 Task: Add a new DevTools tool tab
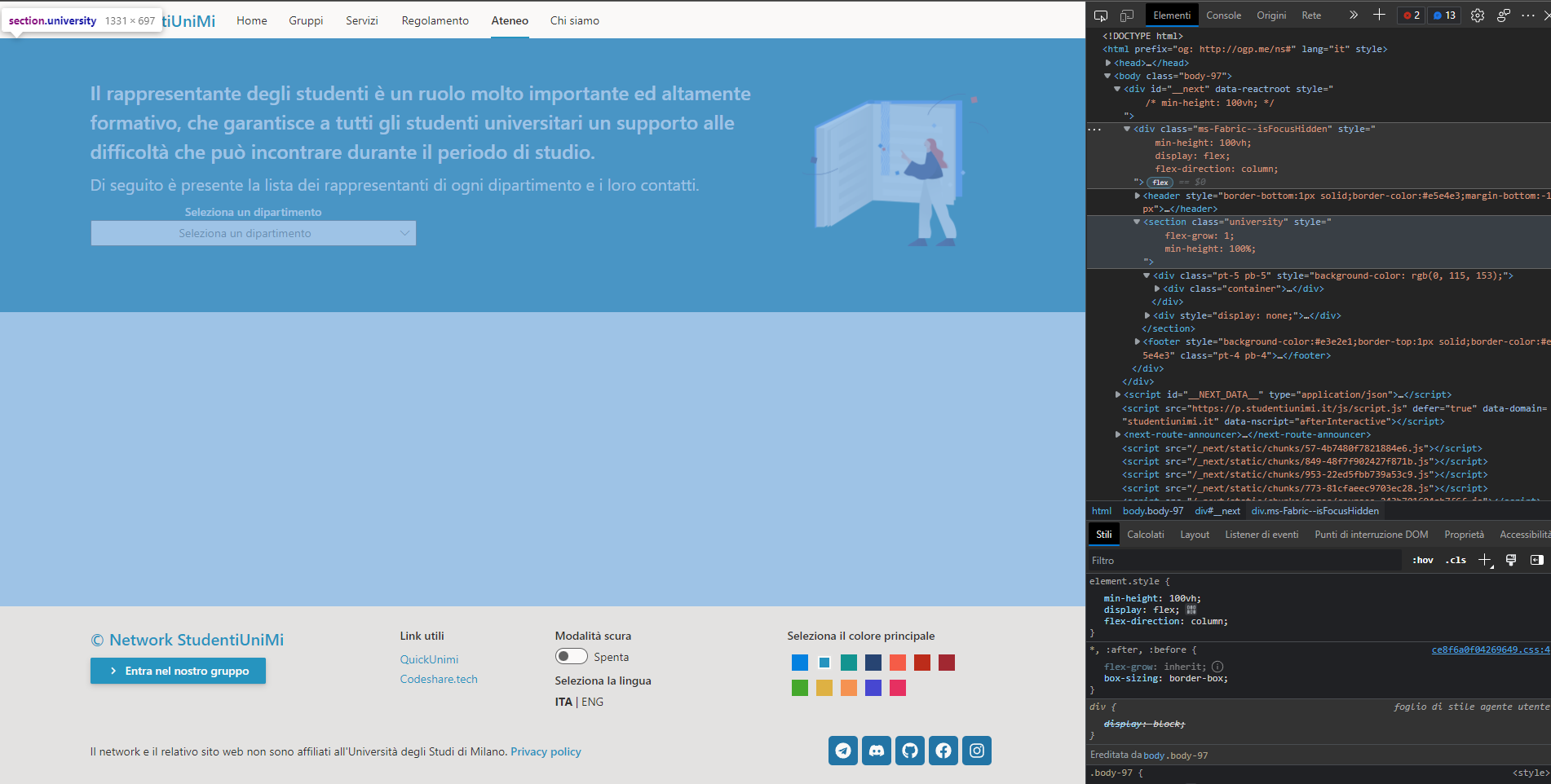pos(1379,15)
